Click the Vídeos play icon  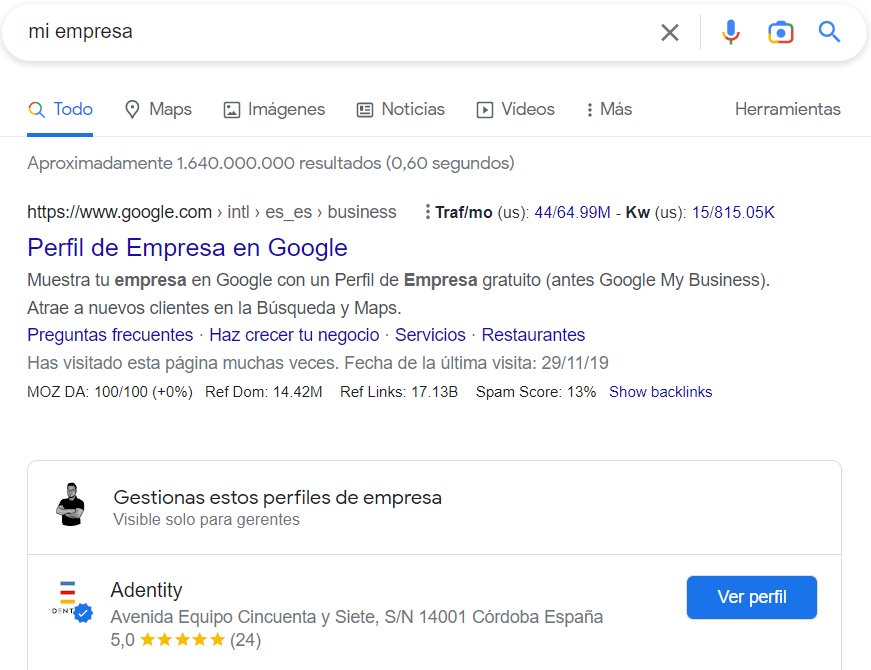(x=484, y=109)
